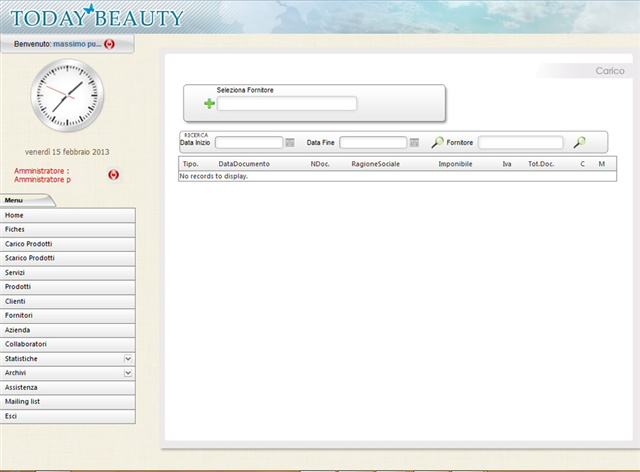Open the Fornitori section

pyautogui.click(x=67, y=316)
